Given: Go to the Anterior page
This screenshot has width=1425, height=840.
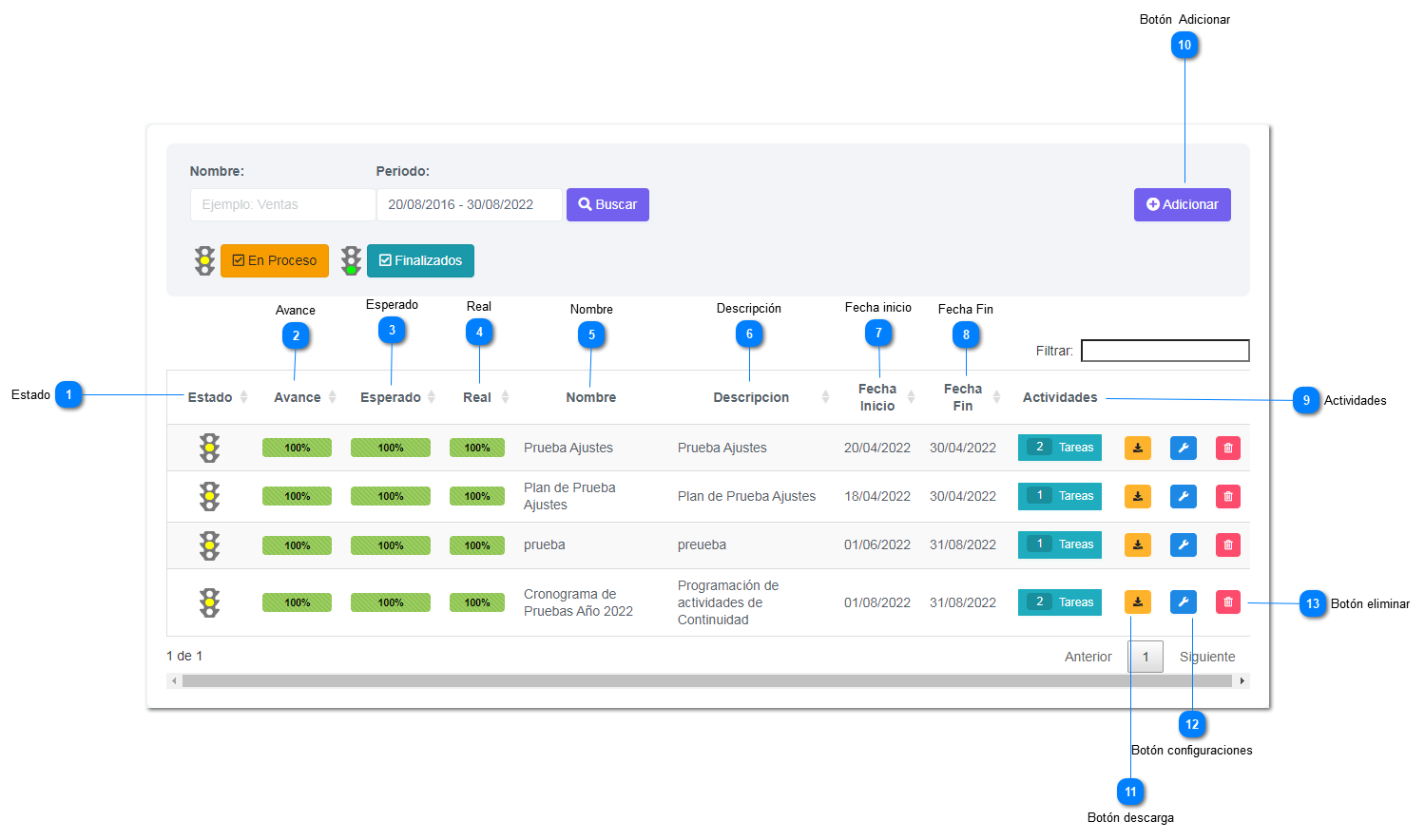Looking at the screenshot, I should point(1088,657).
